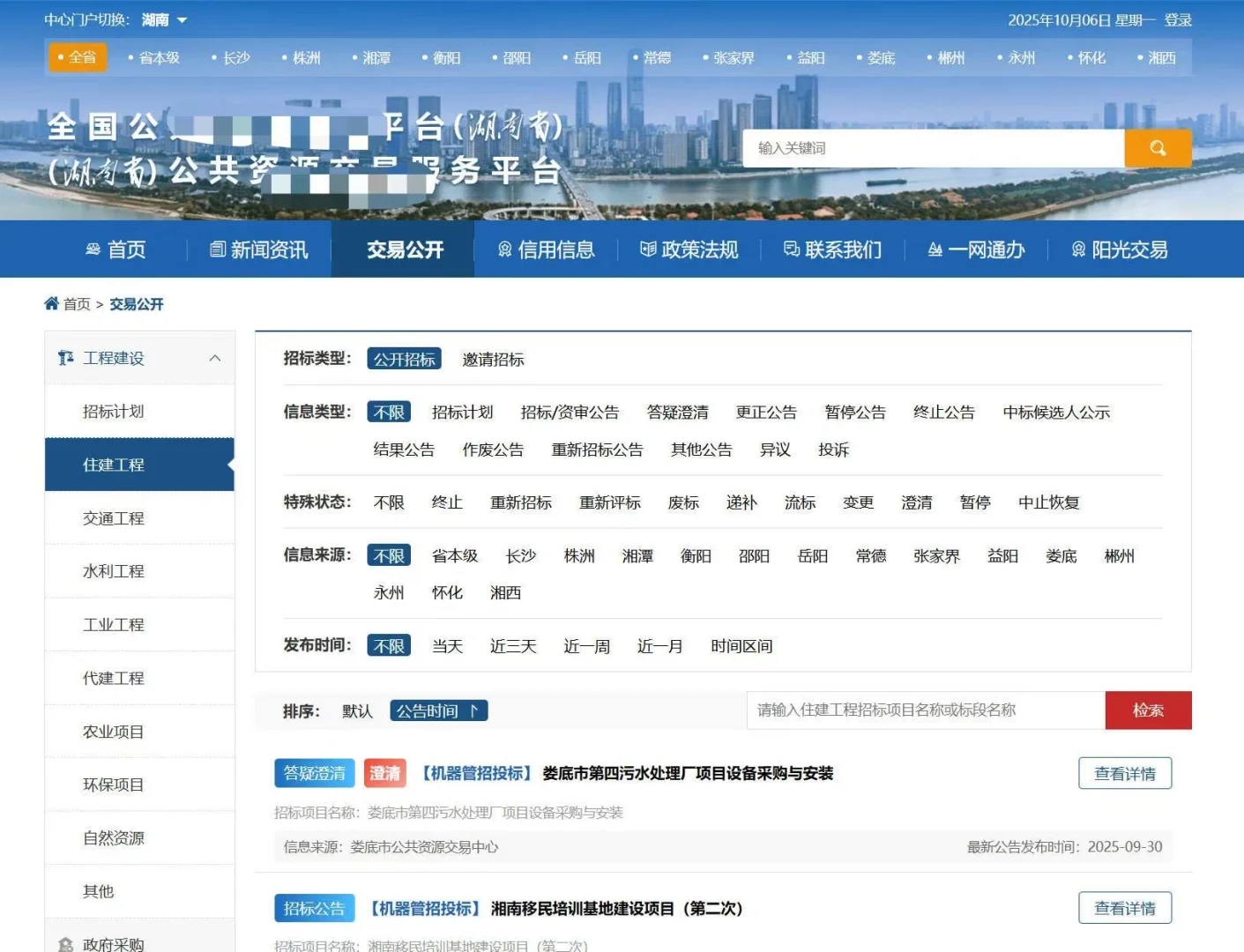Select the 交通工程 sidebar category

115,517
